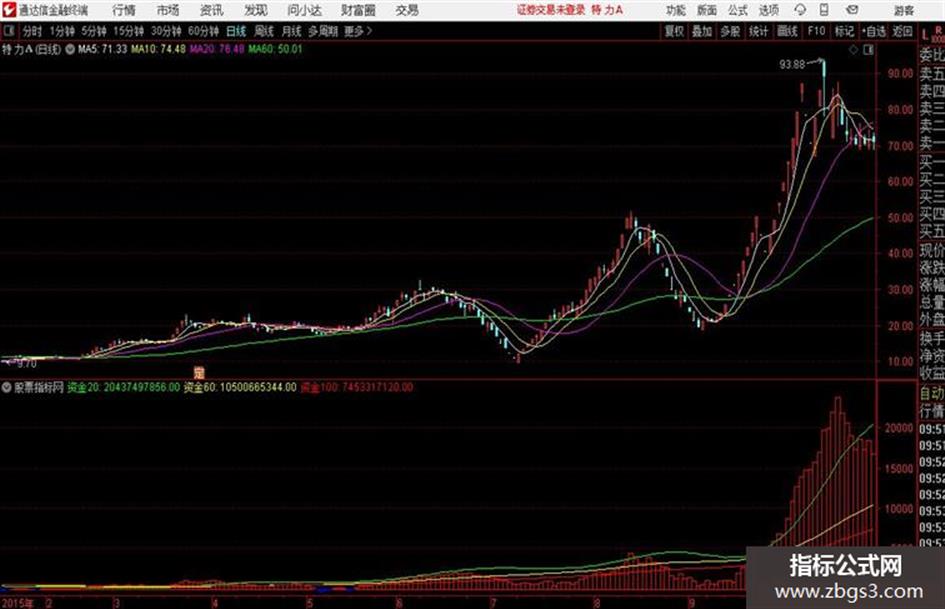This screenshot has height=609, width=945.
Task: Click the mobile phone icon
Action: tap(824, 10)
